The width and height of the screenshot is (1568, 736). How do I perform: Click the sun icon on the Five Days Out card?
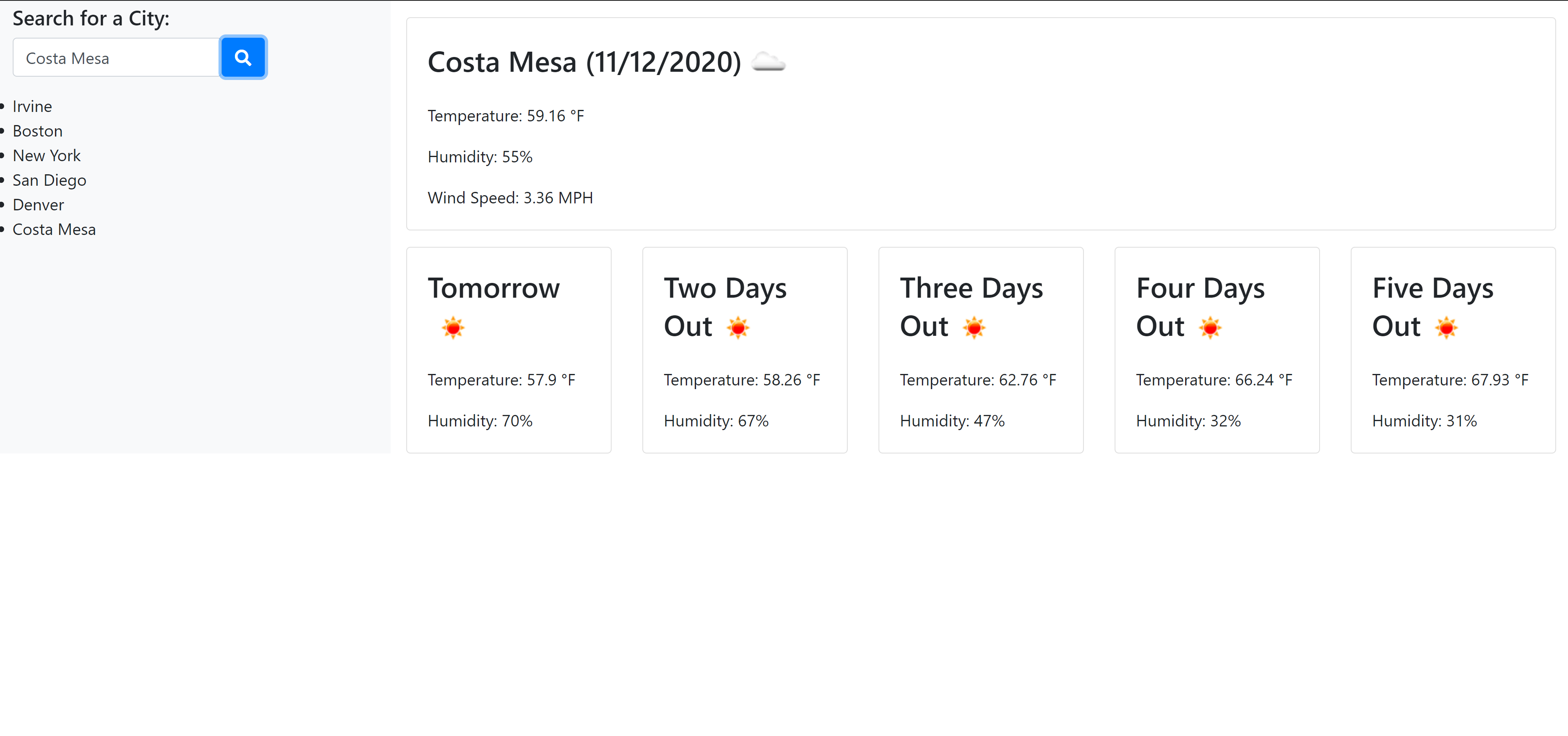coord(1447,328)
